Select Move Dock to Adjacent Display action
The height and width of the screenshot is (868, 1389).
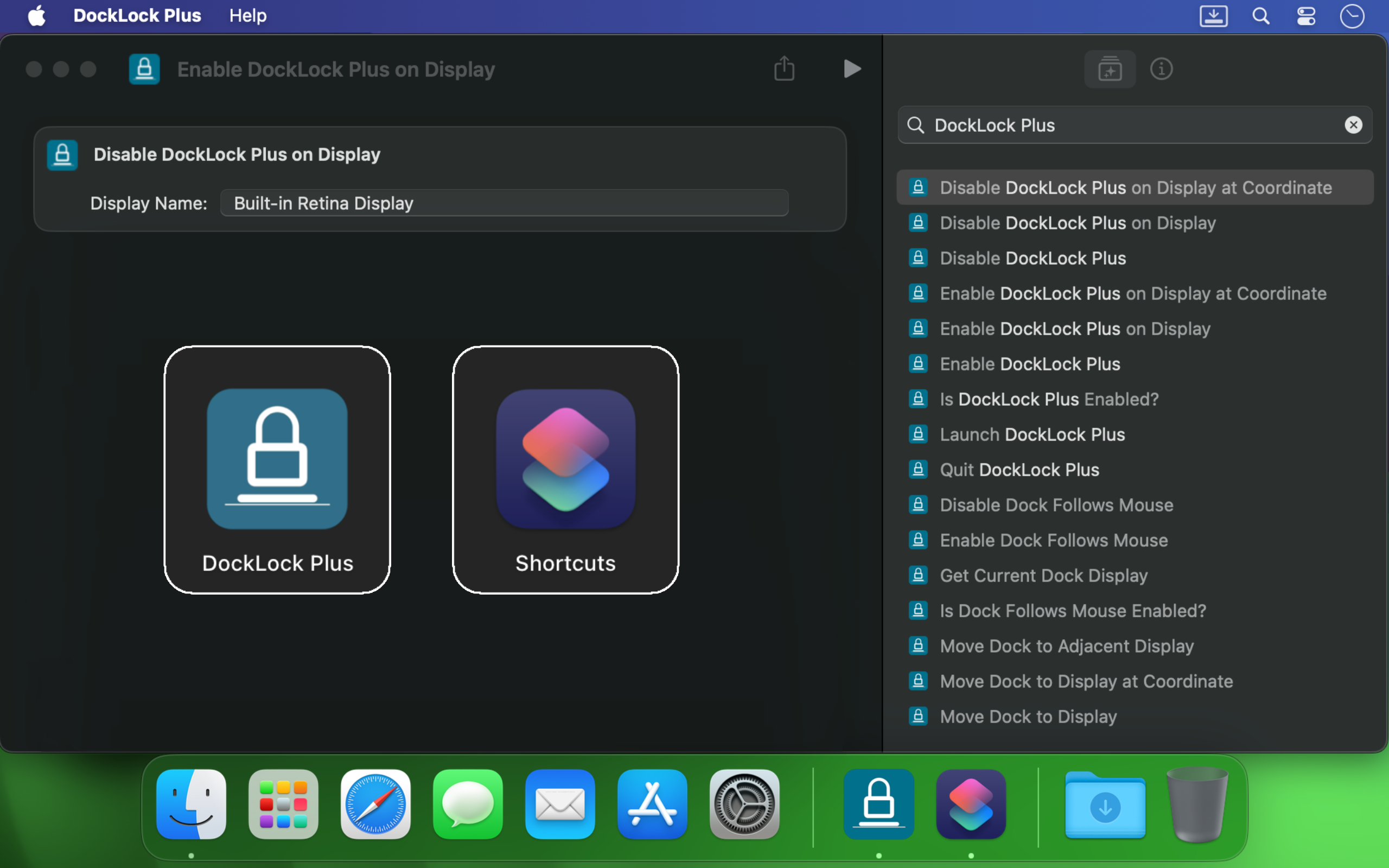(x=1135, y=646)
